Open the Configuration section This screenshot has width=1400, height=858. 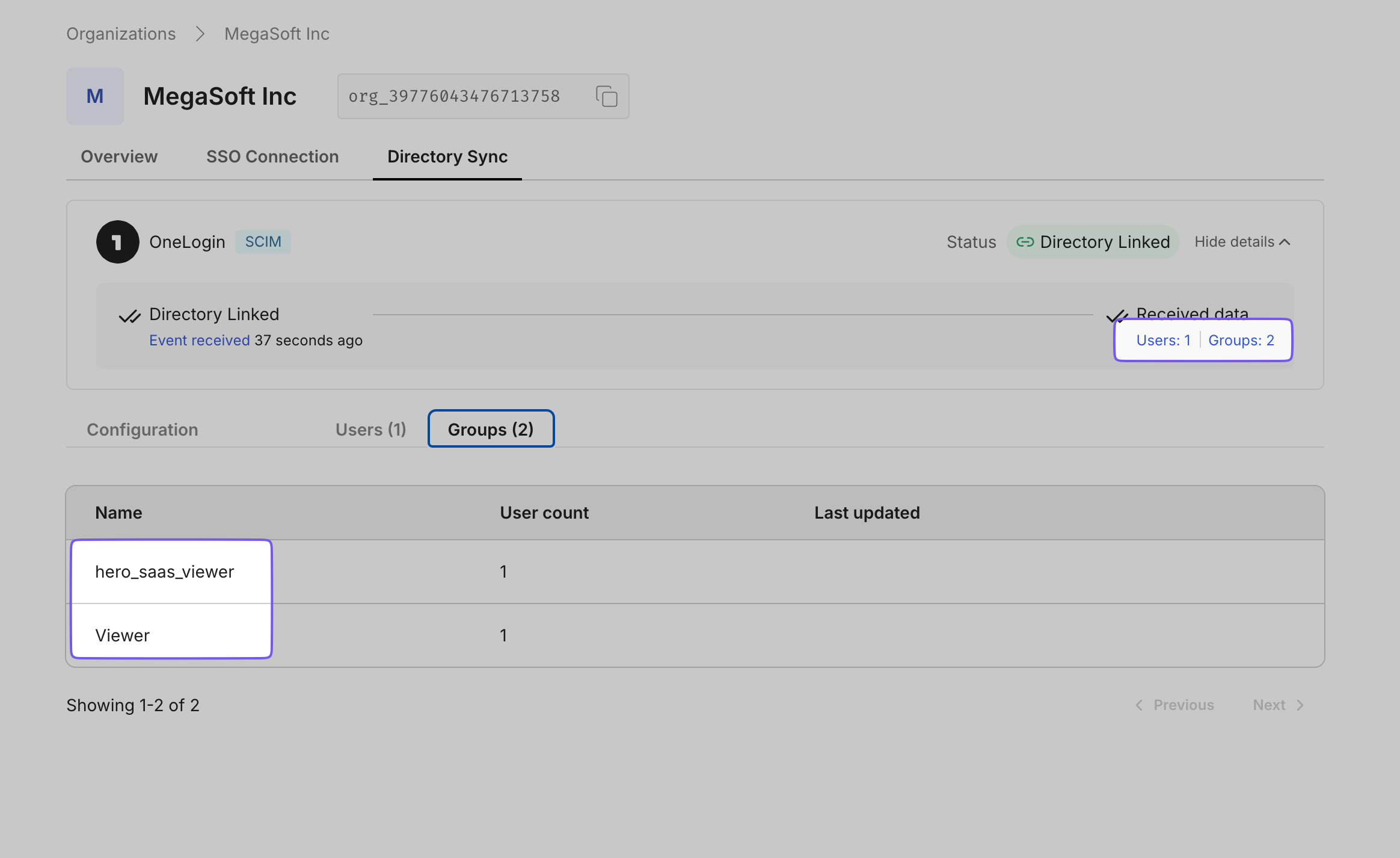[x=143, y=429]
